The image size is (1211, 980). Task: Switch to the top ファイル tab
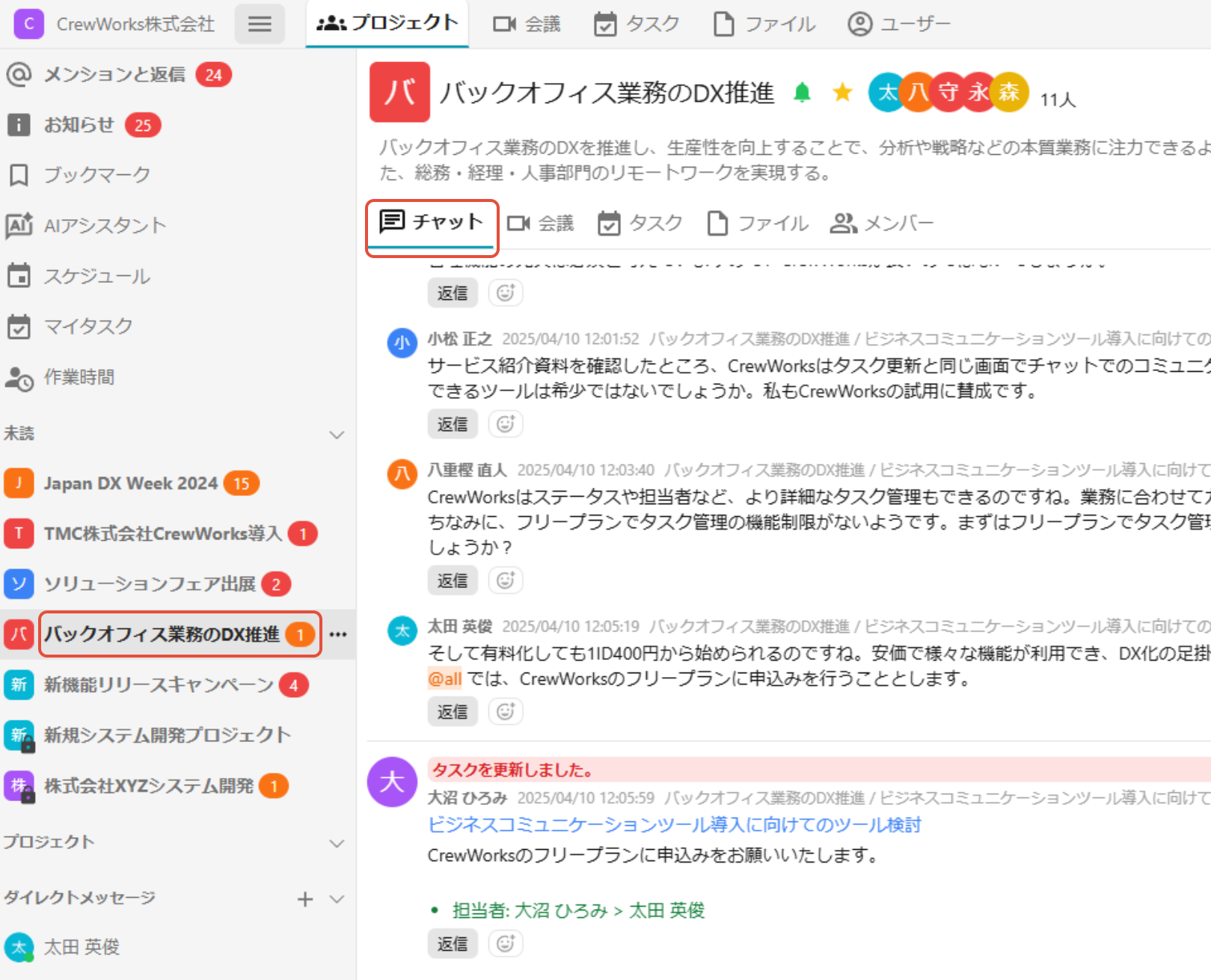click(764, 24)
